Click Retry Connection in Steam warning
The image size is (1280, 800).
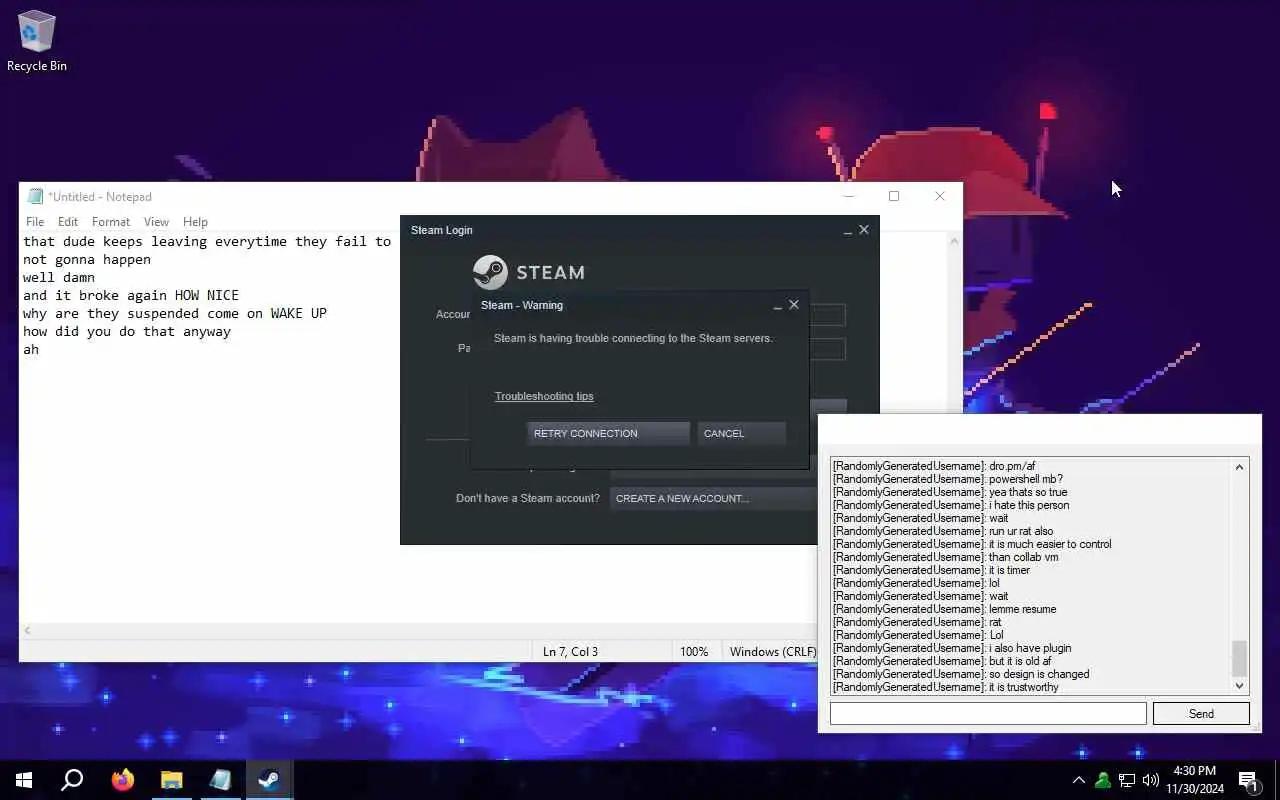(608, 433)
